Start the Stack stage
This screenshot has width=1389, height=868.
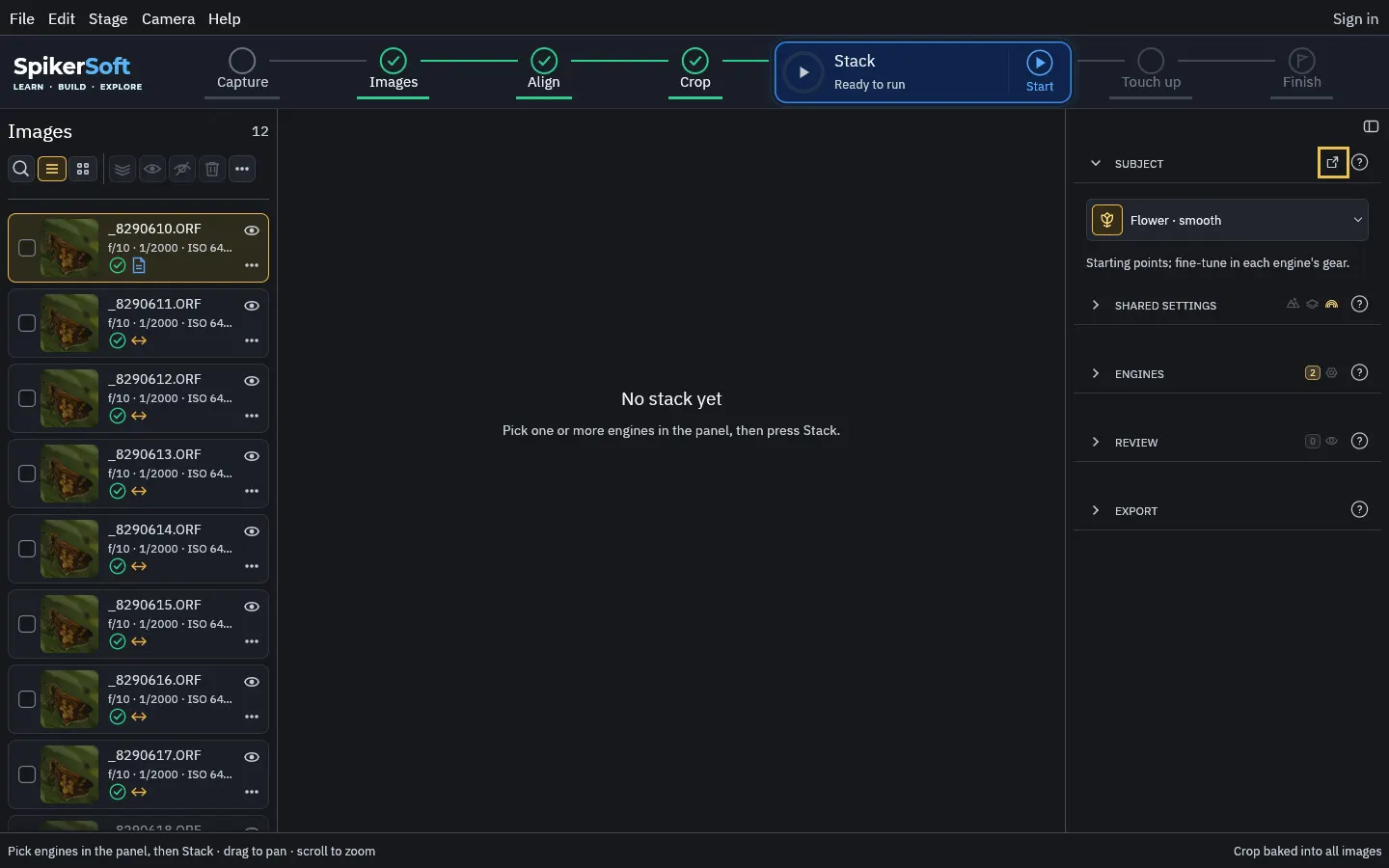tap(1039, 71)
